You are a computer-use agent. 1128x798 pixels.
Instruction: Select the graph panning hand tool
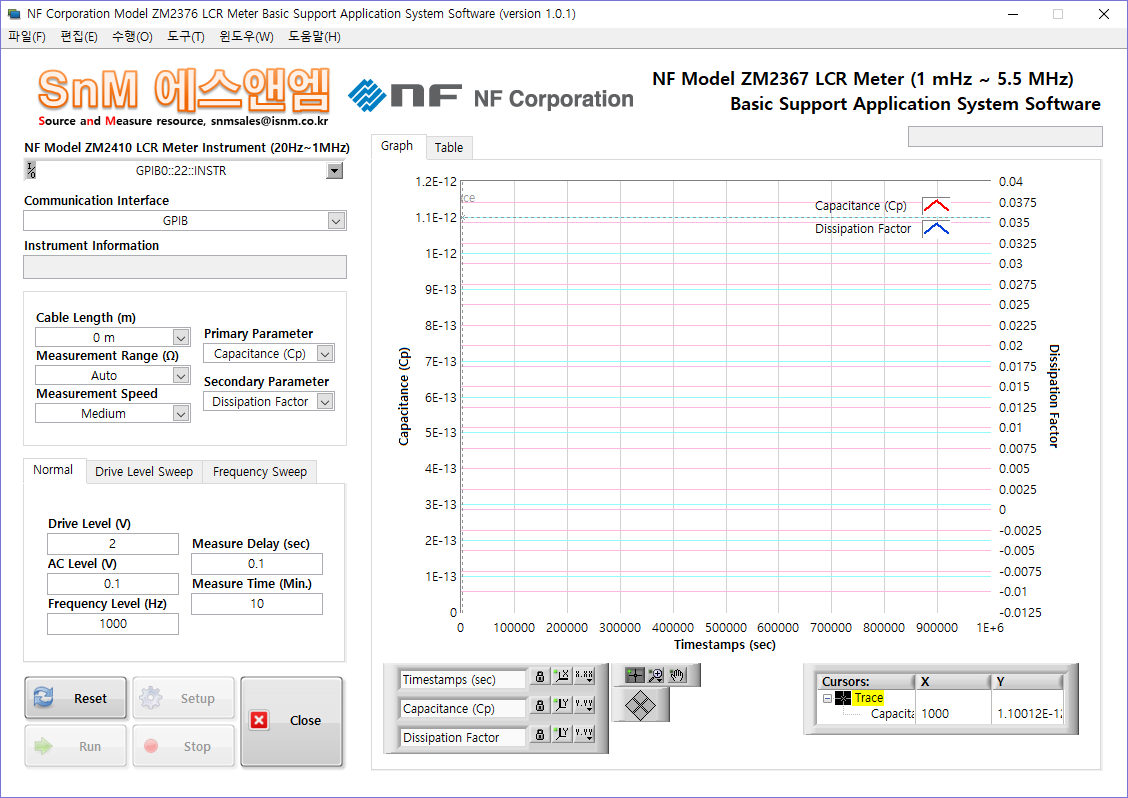tap(677, 675)
